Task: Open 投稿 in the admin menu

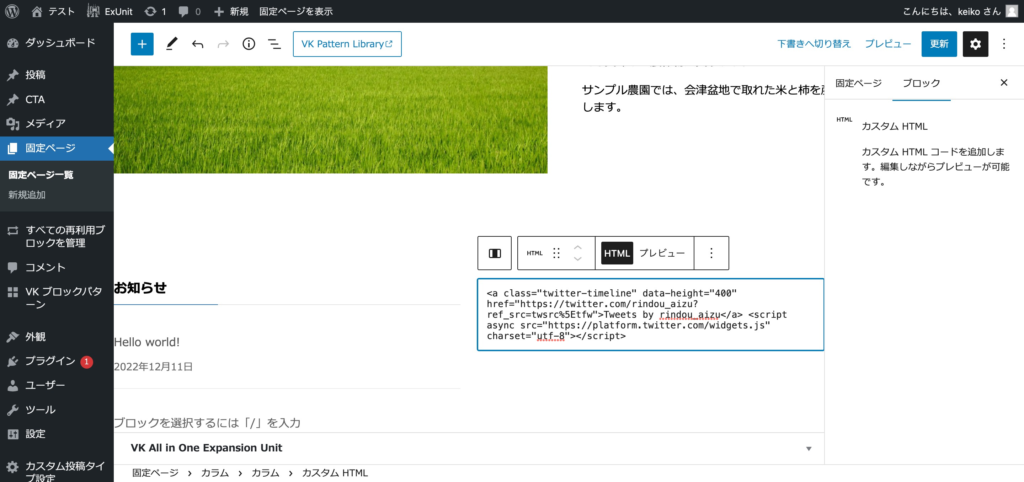Action: [x=57, y=75]
